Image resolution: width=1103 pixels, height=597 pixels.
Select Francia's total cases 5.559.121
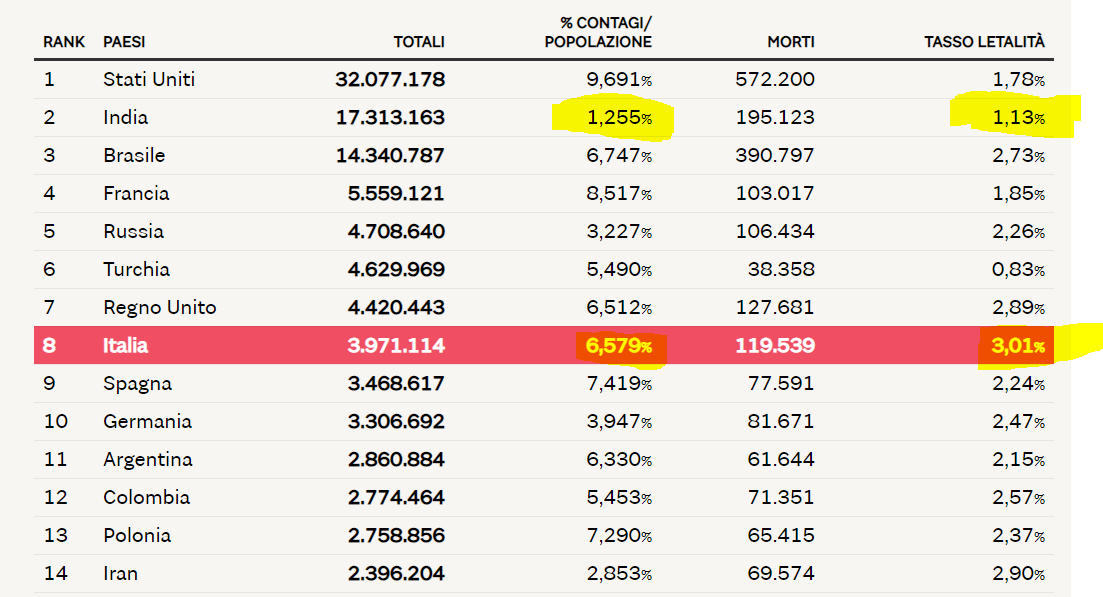click(396, 194)
